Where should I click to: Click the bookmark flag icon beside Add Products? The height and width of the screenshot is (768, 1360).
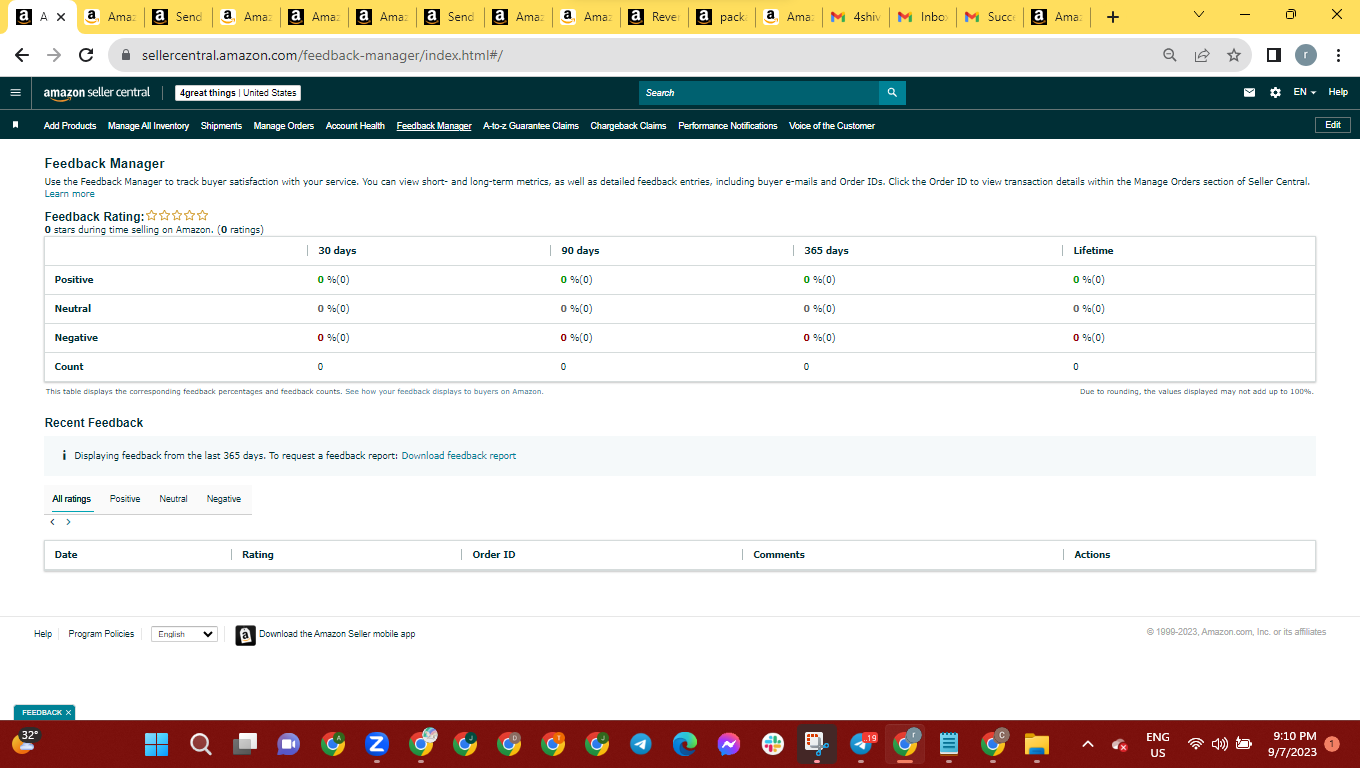[15, 126]
